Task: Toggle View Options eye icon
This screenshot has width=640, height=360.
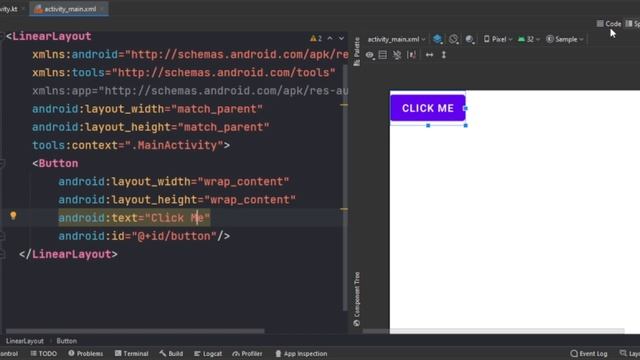Action: pos(370,55)
